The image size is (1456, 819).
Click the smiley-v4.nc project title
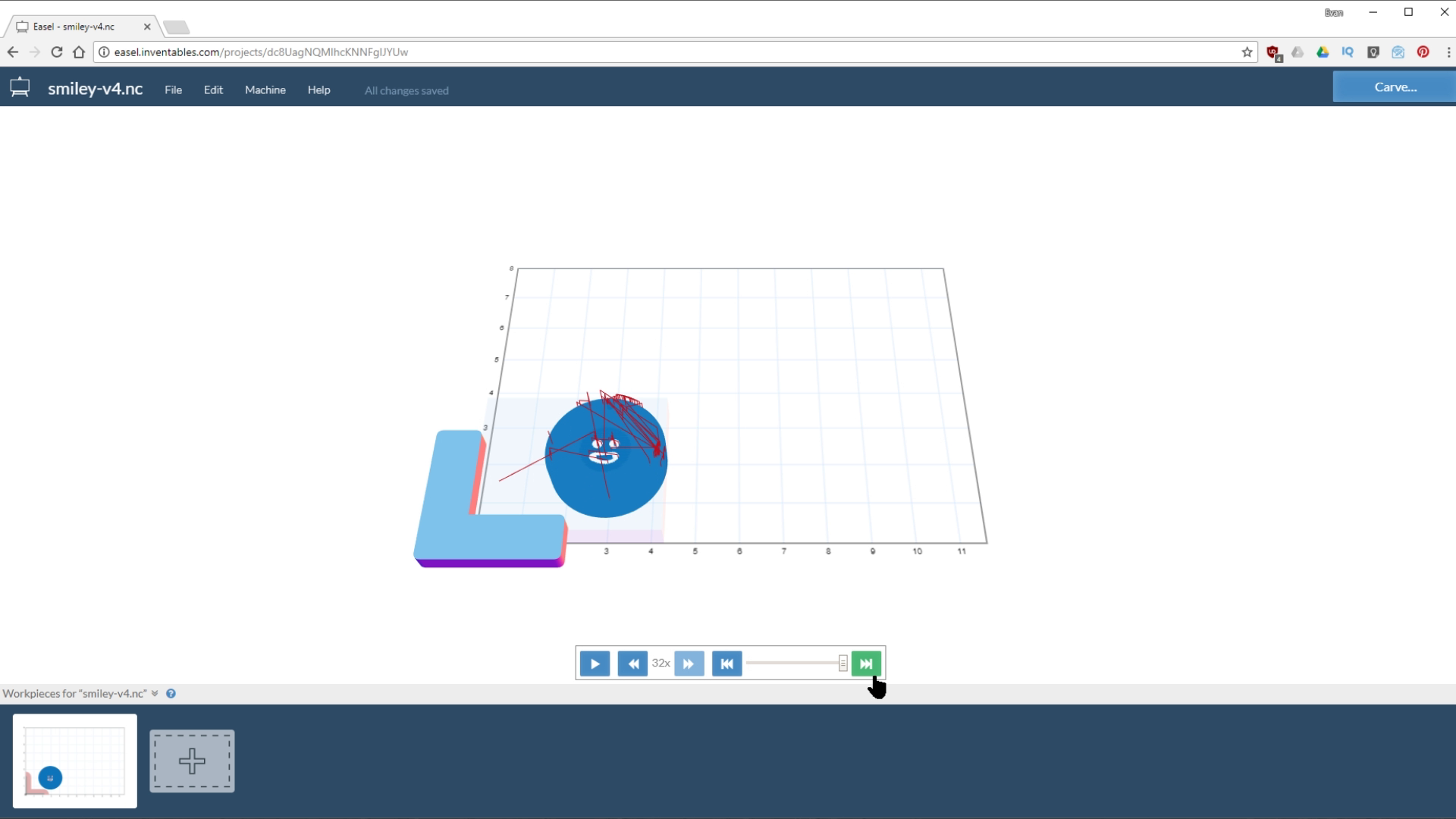tap(96, 88)
